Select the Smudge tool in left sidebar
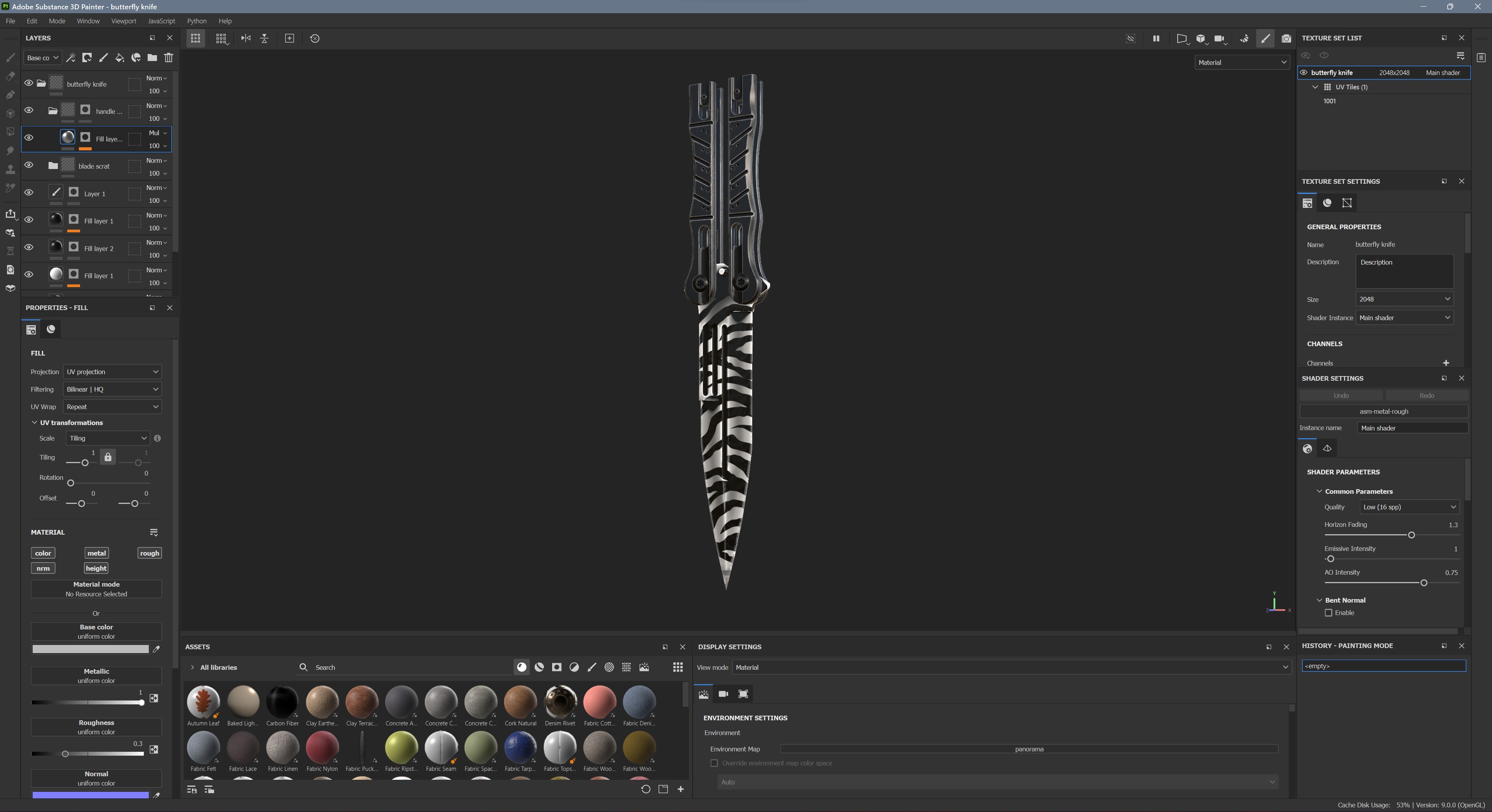The image size is (1492, 812). pos(10,151)
